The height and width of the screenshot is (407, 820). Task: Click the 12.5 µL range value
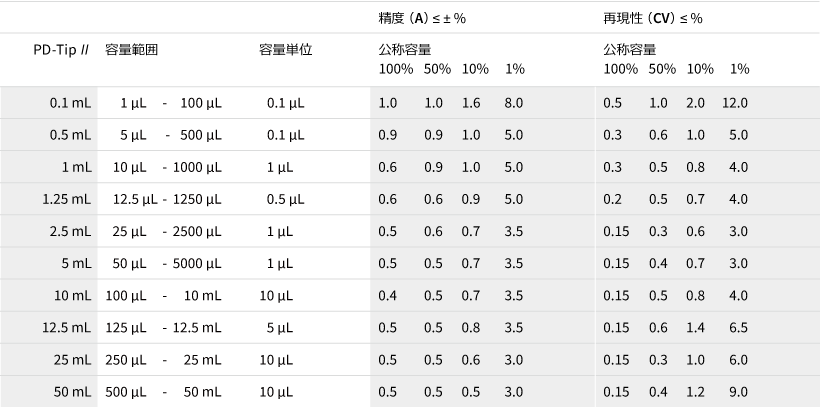[x=134, y=199]
